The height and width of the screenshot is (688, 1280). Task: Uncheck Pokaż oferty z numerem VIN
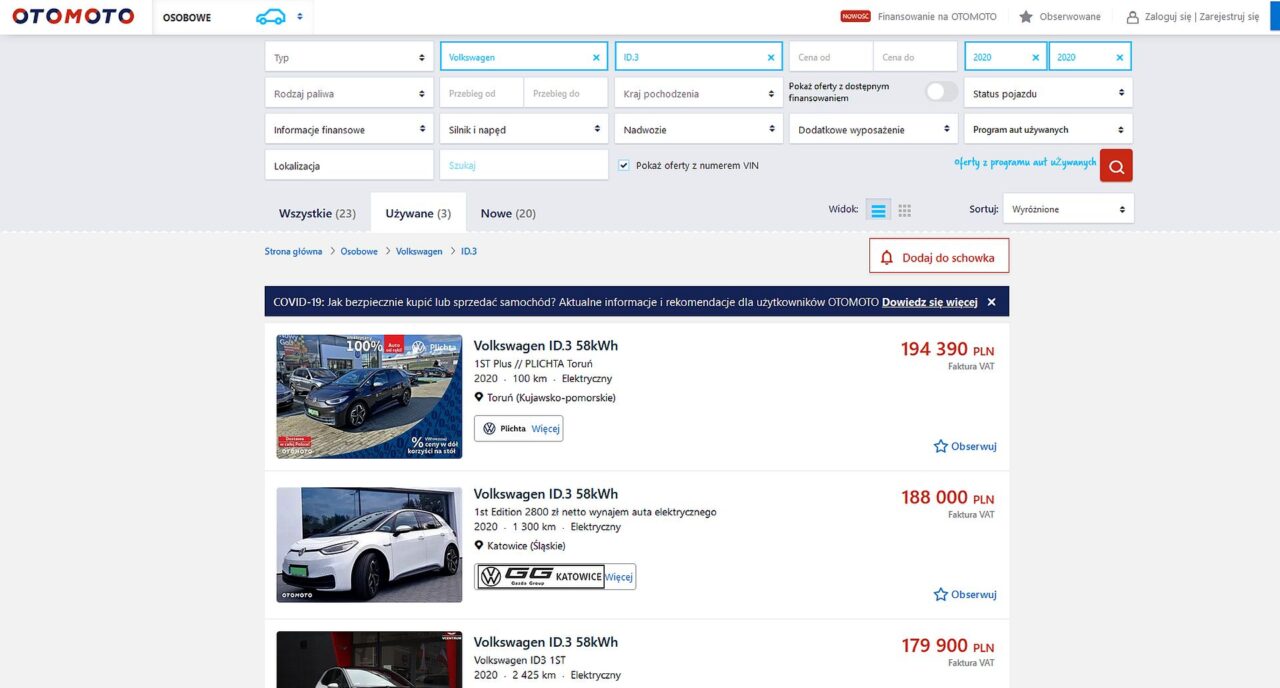pos(624,165)
